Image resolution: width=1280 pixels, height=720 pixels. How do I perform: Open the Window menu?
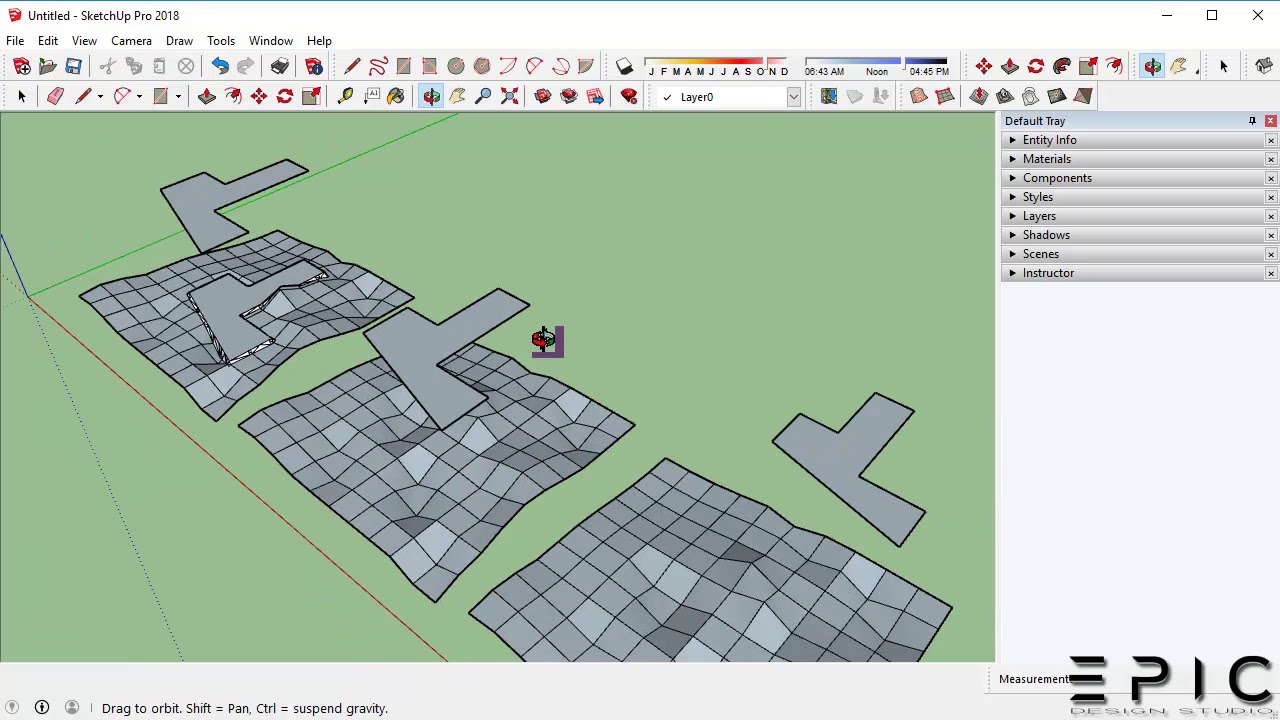click(x=271, y=41)
